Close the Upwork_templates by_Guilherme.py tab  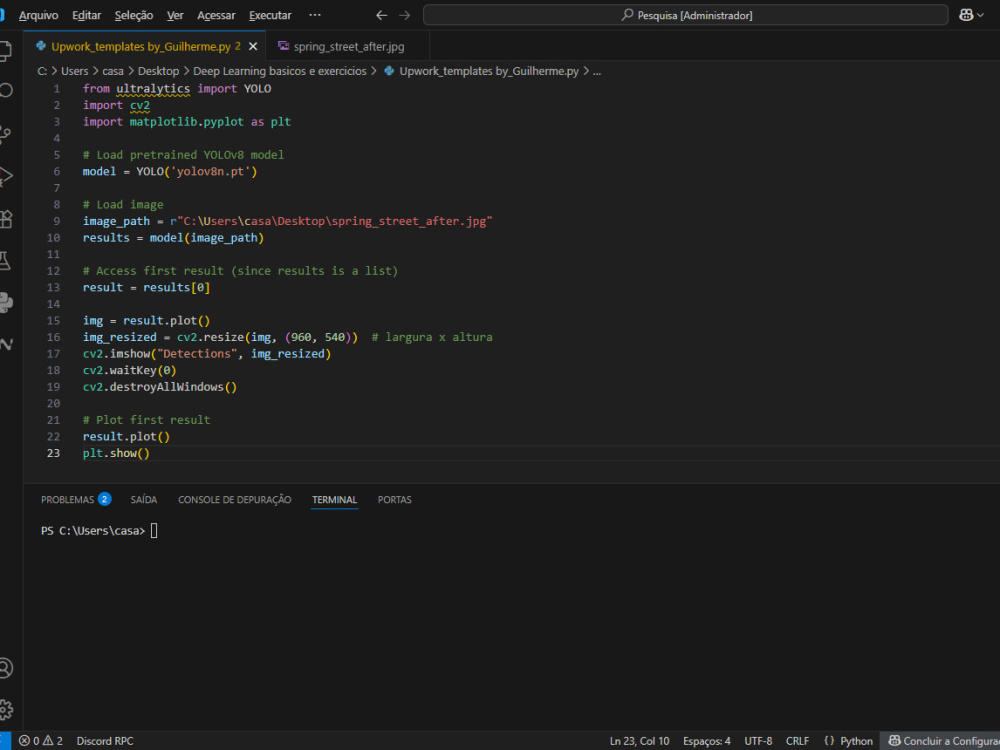(253, 47)
